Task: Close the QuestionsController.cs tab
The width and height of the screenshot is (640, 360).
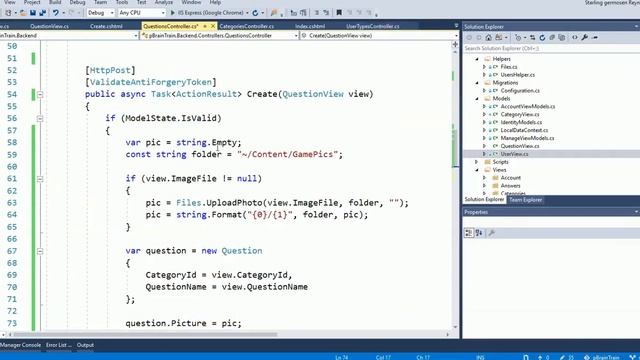Action: pyautogui.click(x=213, y=26)
